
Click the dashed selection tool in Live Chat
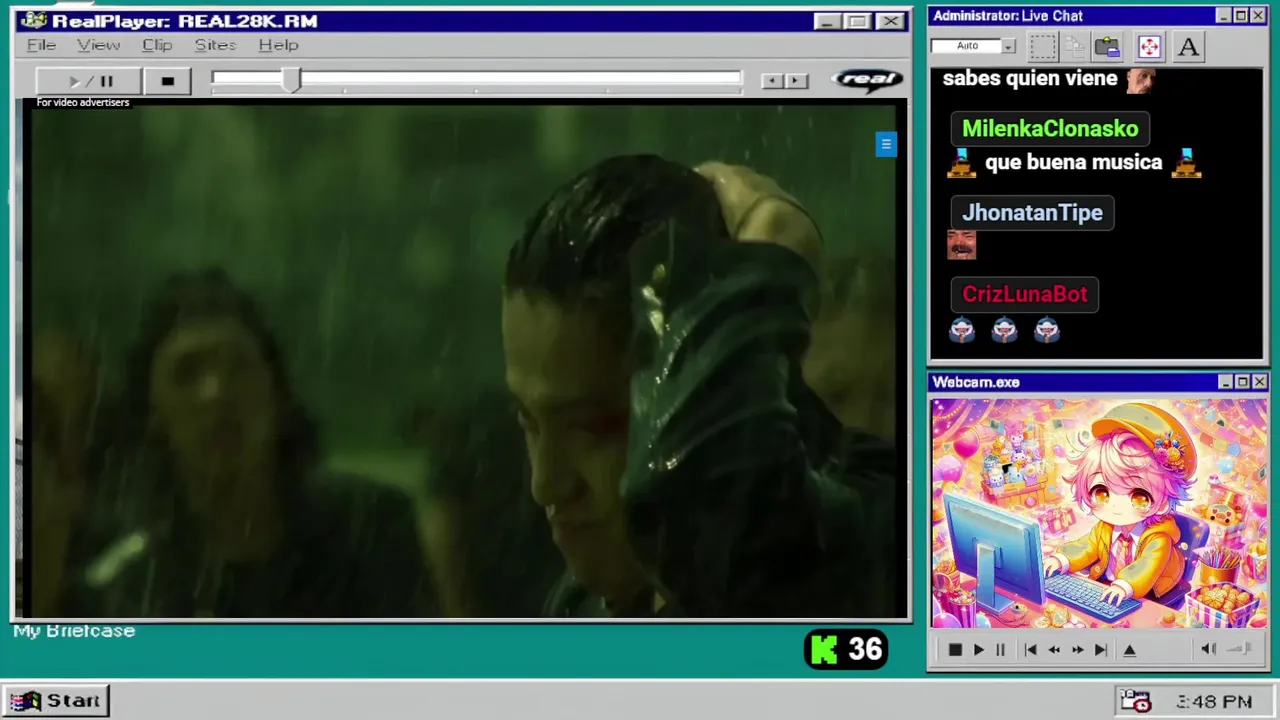(1043, 47)
